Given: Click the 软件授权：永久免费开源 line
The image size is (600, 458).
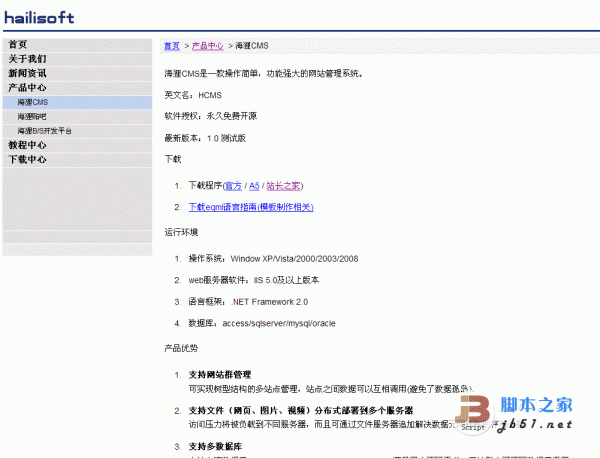Looking at the screenshot, I should click(x=210, y=116).
